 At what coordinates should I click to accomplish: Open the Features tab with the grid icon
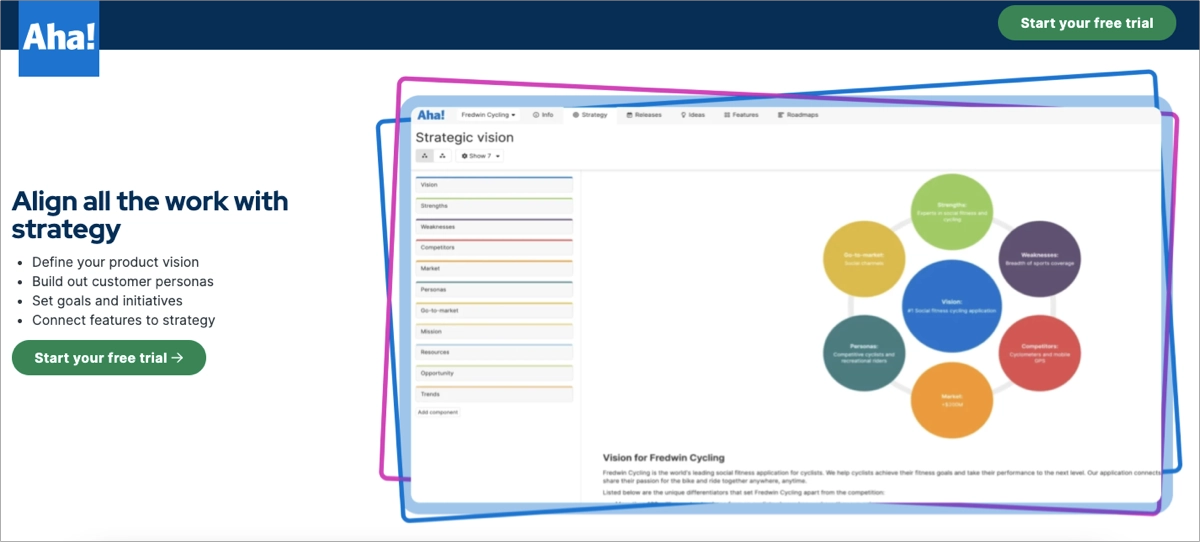coord(740,115)
